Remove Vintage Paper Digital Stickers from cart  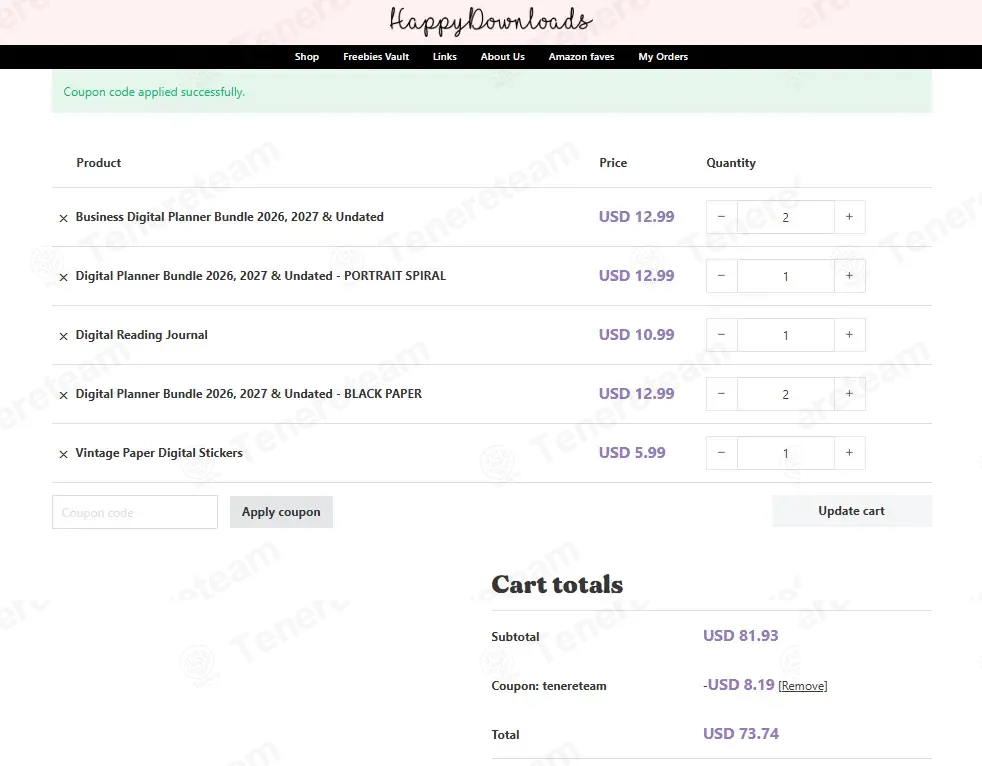coord(63,454)
